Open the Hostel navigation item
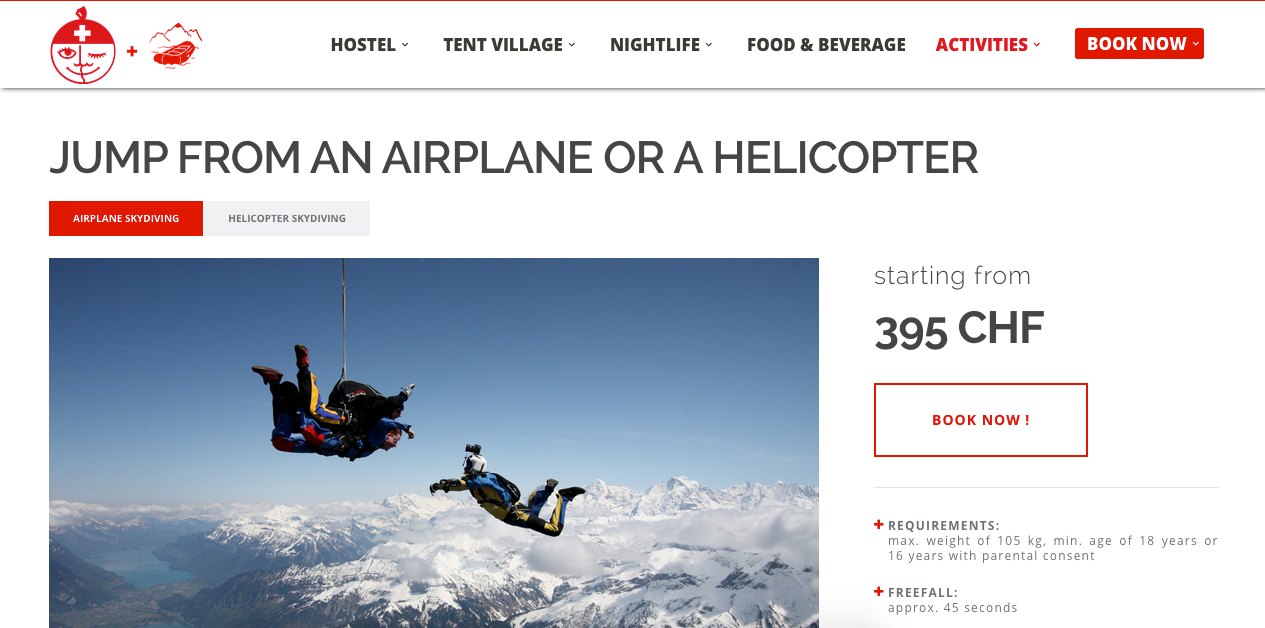Image resolution: width=1265 pixels, height=628 pixels. [363, 44]
